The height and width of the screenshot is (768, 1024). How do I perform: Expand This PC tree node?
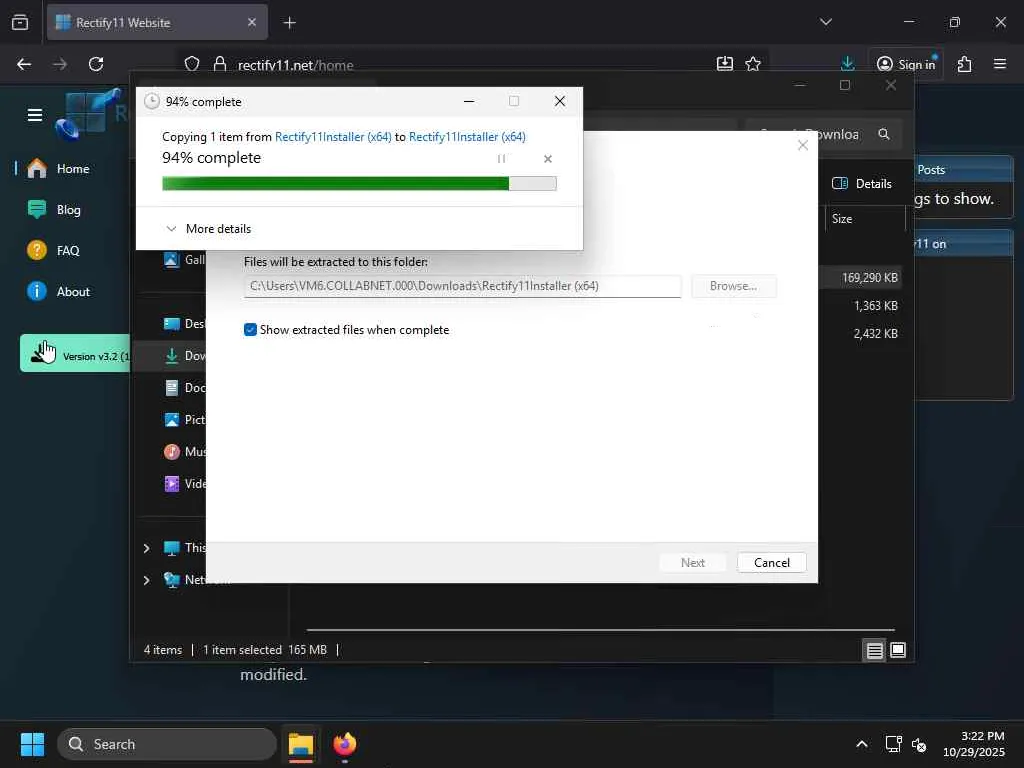click(x=147, y=548)
